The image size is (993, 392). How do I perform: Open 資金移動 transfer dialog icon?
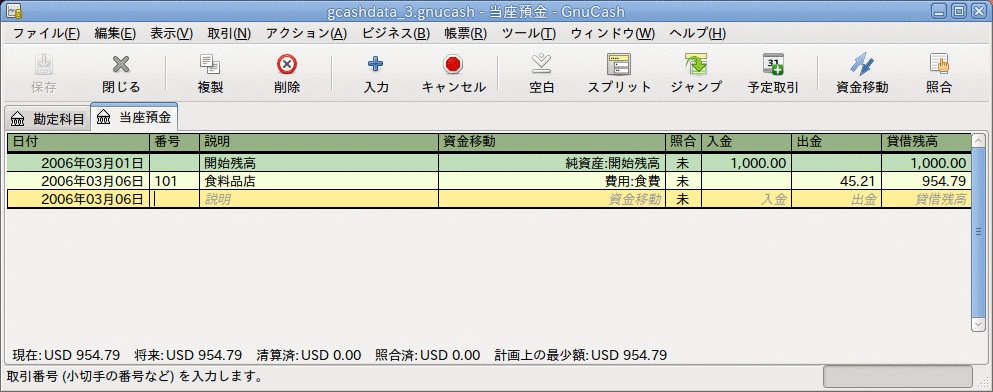click(x=862, y=64)
